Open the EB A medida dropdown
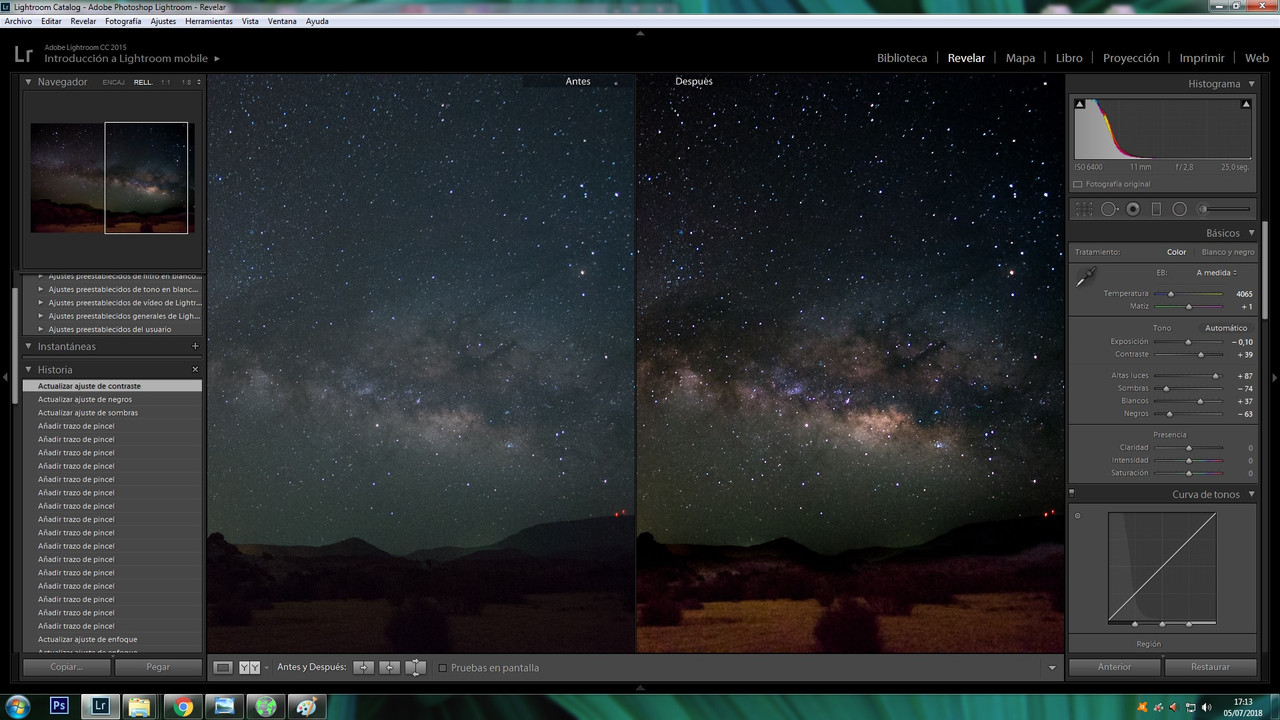The image size is (1280, 720). 1217,272
